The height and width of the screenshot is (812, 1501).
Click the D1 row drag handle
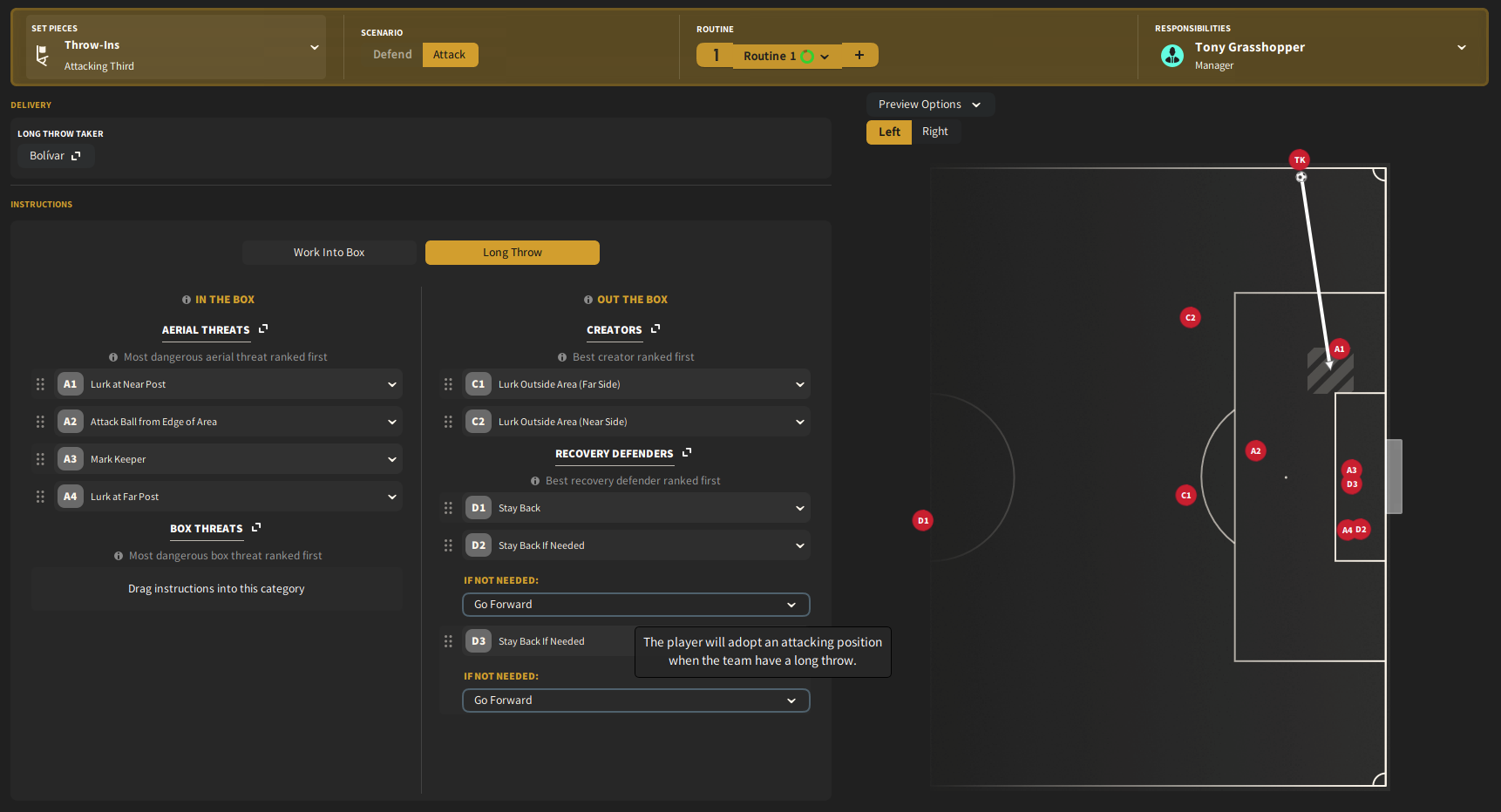(448, 508)
